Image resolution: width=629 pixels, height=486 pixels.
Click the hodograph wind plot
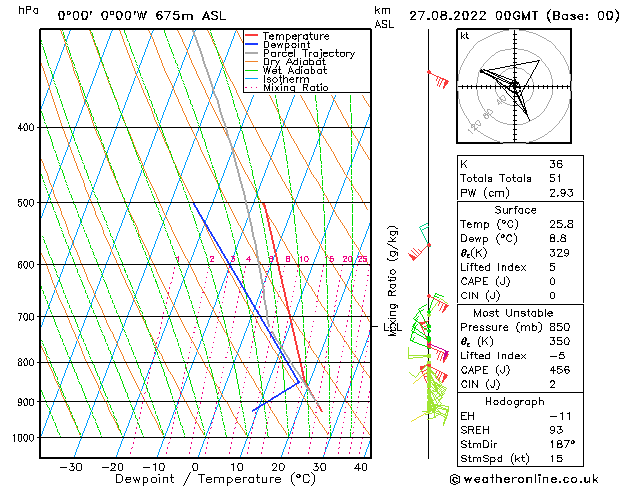click(514, 86)
